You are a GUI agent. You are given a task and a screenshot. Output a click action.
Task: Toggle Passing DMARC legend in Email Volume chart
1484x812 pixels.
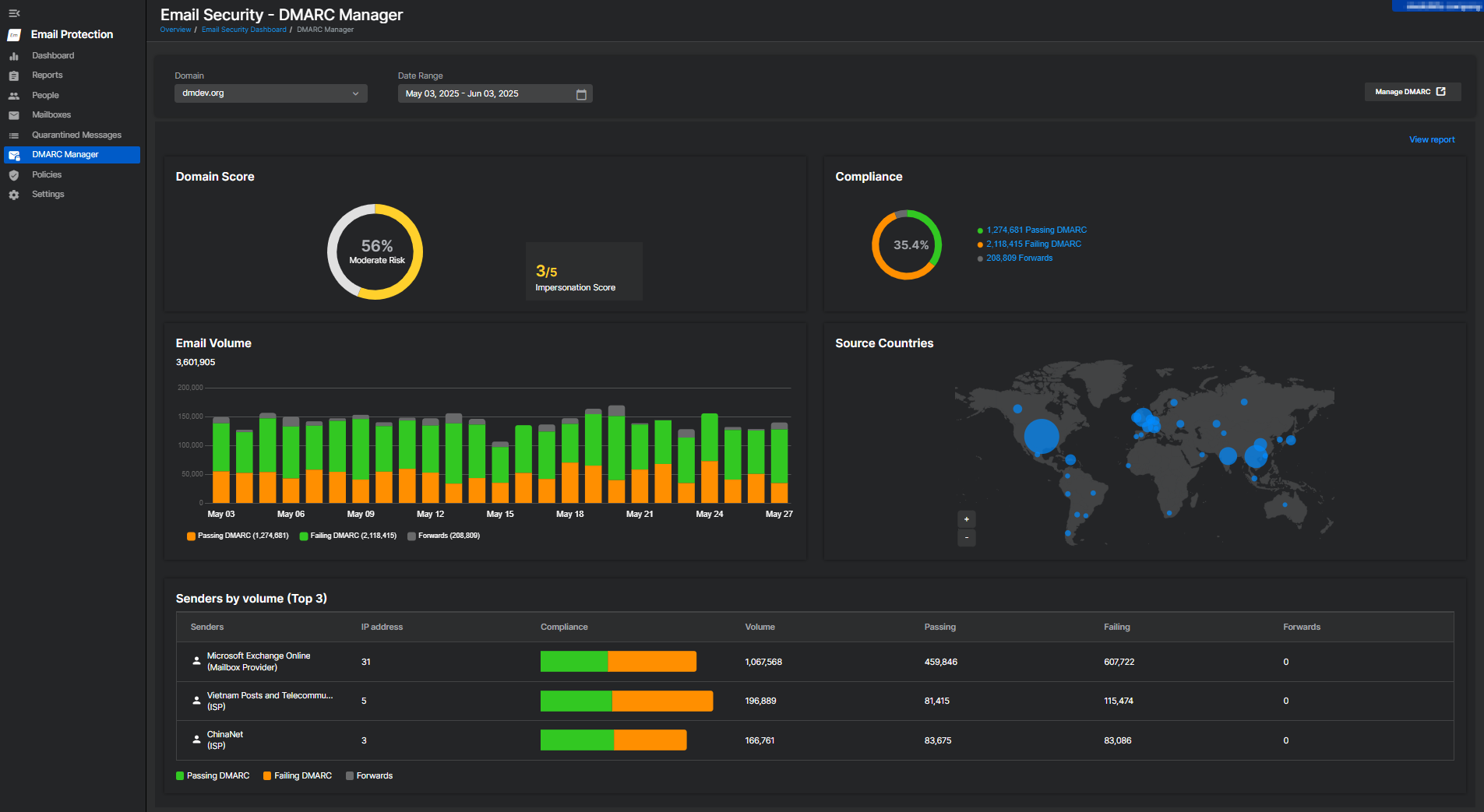pos(238,536)
